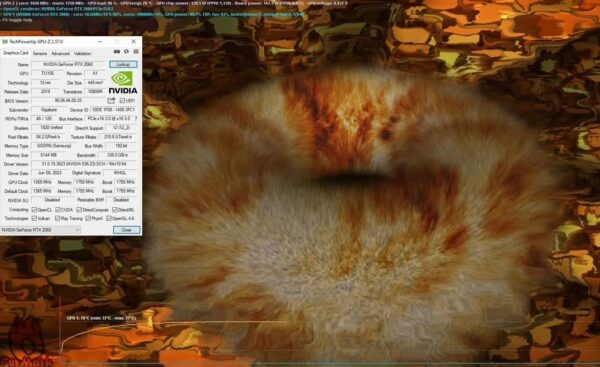Toggle the Vulkan checkbox
This screenshot has width=600, height=367.
[x=34, y=219]
